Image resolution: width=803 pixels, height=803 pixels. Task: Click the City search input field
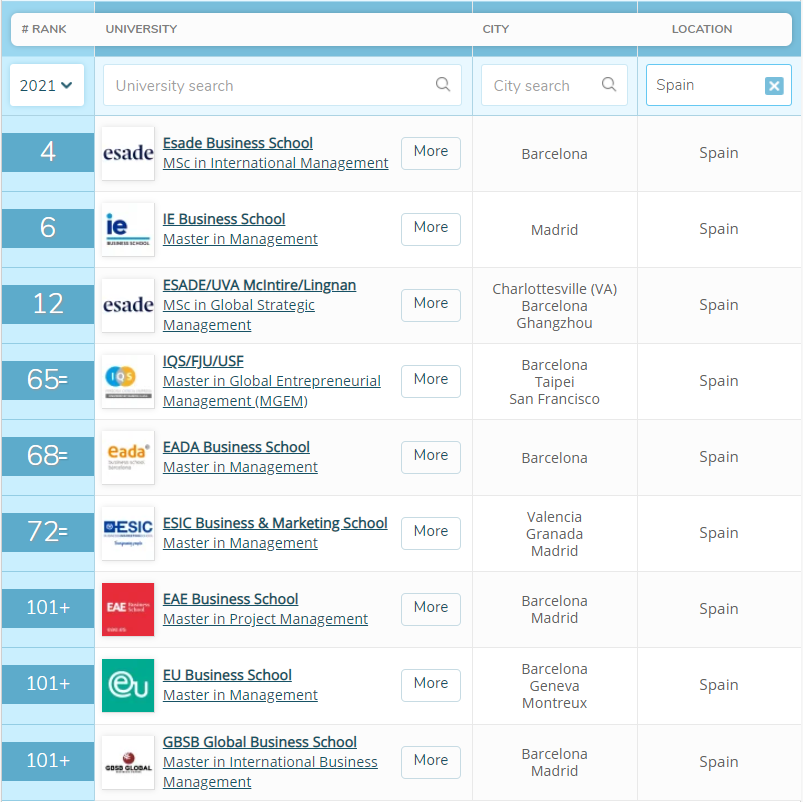(554, 85)
